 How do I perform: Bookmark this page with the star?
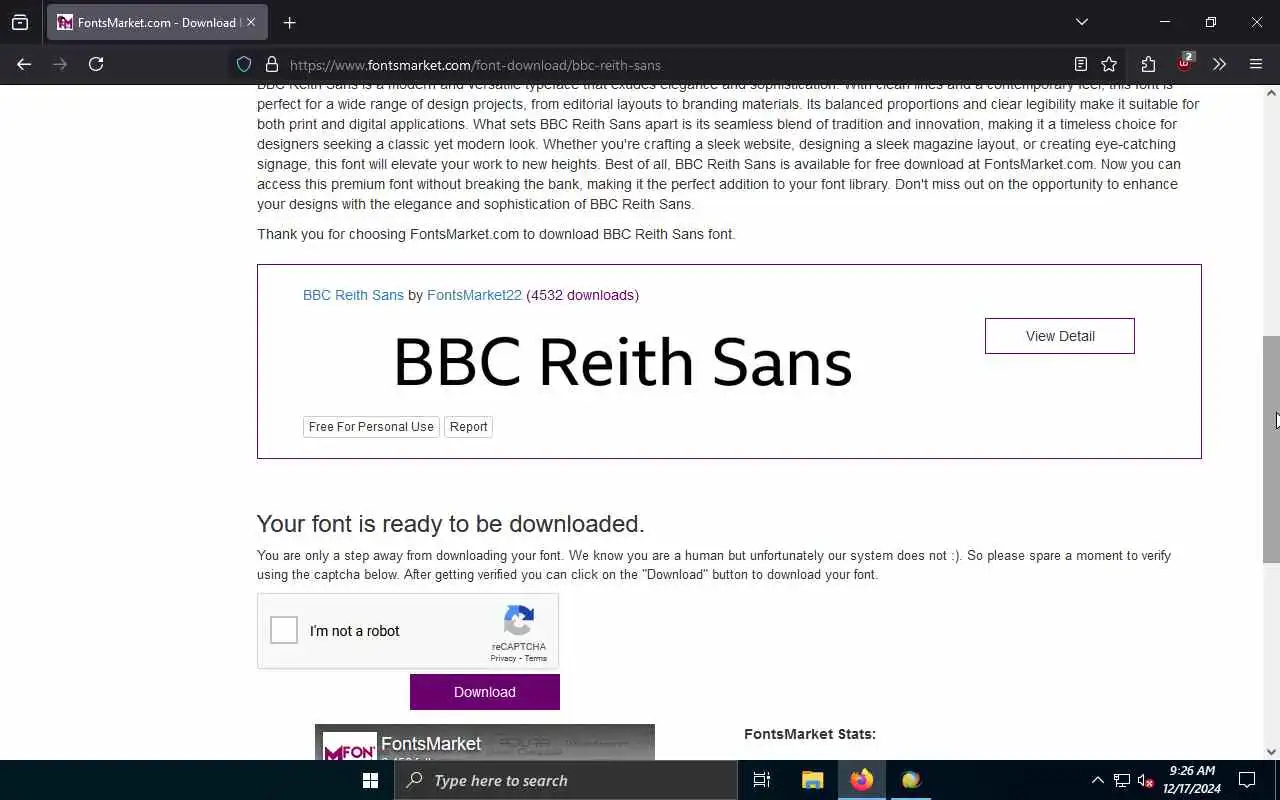pyautogui.click(x=1109, y=64)
